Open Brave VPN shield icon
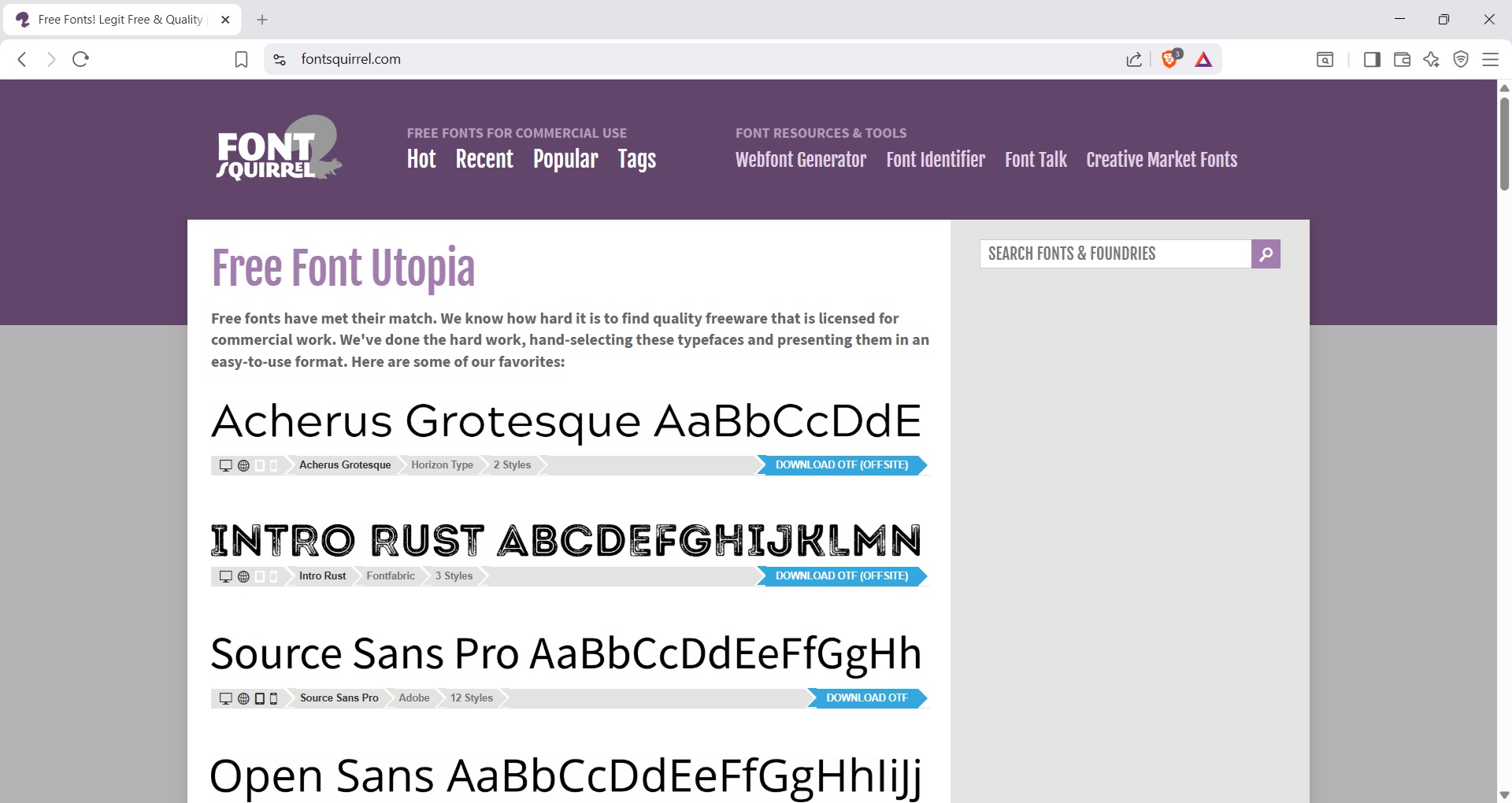This screenshot has width=1512, height=803. [1461, 60]
